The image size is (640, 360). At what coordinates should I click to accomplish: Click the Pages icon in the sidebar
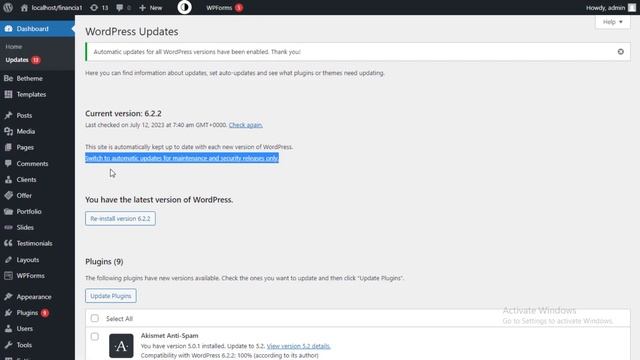(9, 147)
